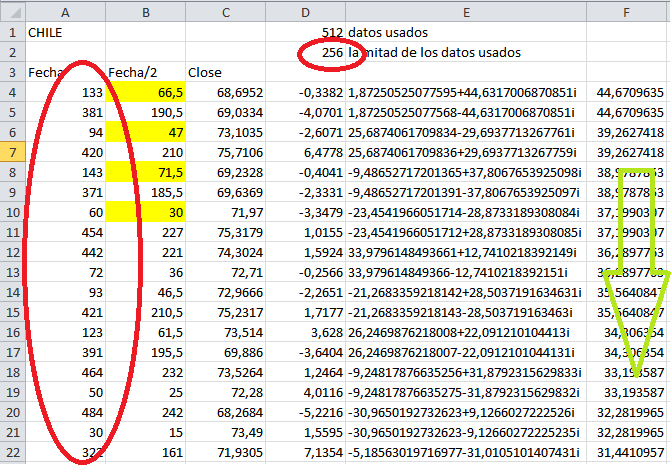Select row 22 header
The width and height of the screenshot is (672, 466).
tap(12, 452)
